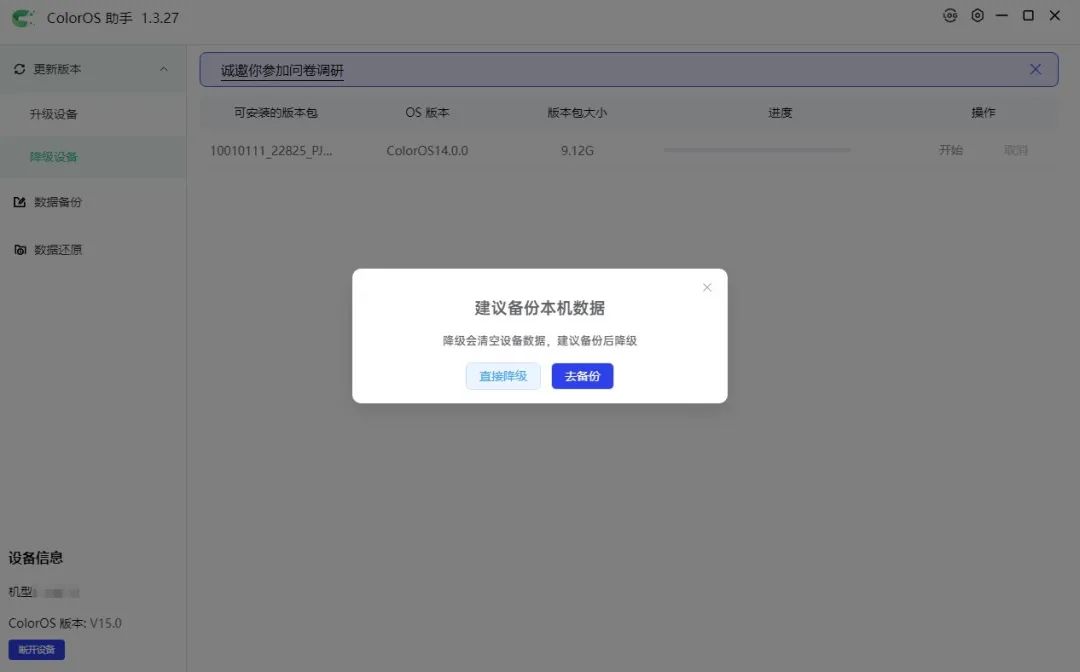Click the ColorOS assistant logo icon

[23, 18]
